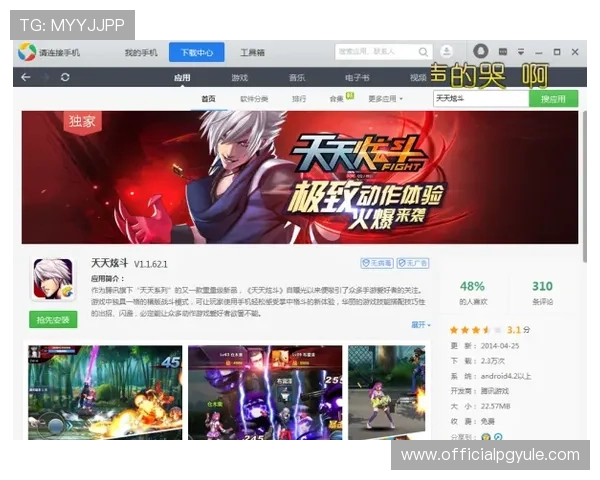Screen dimensions: 600x480
Task: Click the vertical scrollbar on the right
Action: click(x=584, y=187)
